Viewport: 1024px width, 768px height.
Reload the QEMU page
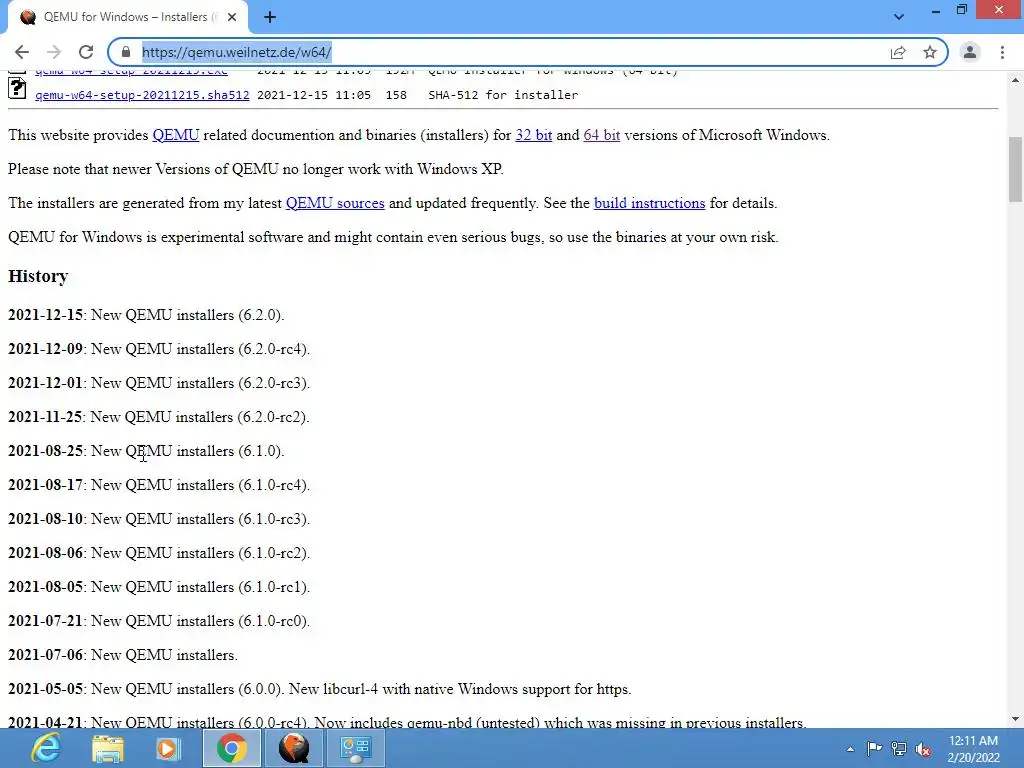point(86,52)
